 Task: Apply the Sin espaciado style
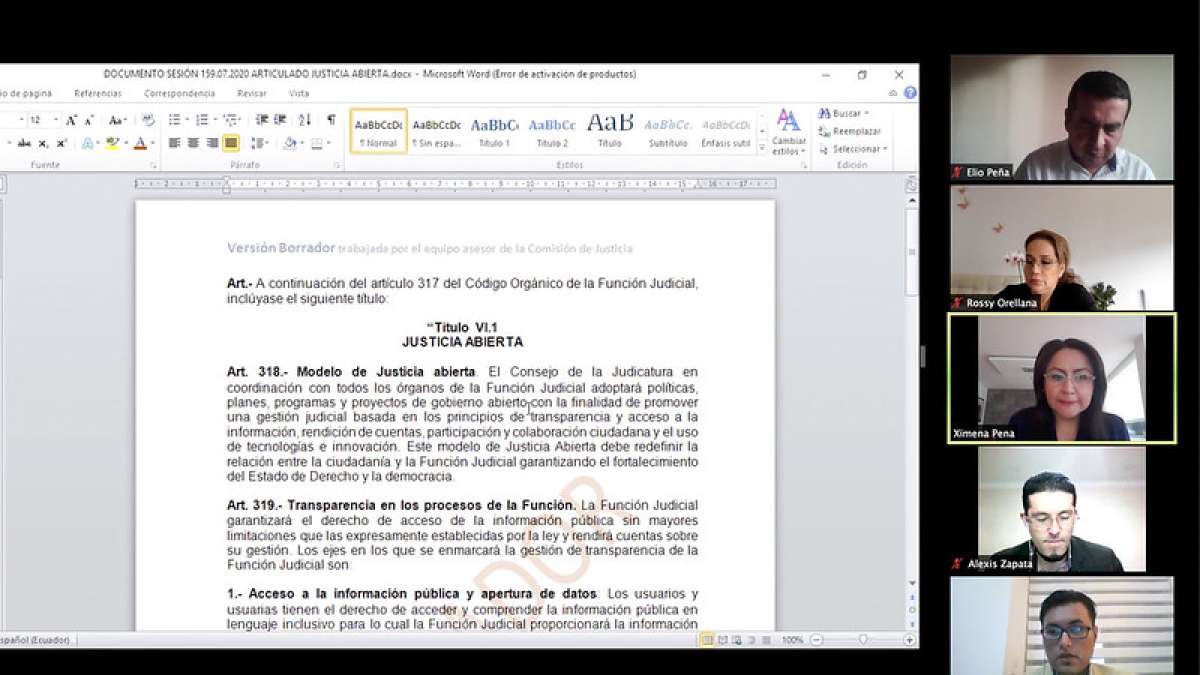coord(437,132)
